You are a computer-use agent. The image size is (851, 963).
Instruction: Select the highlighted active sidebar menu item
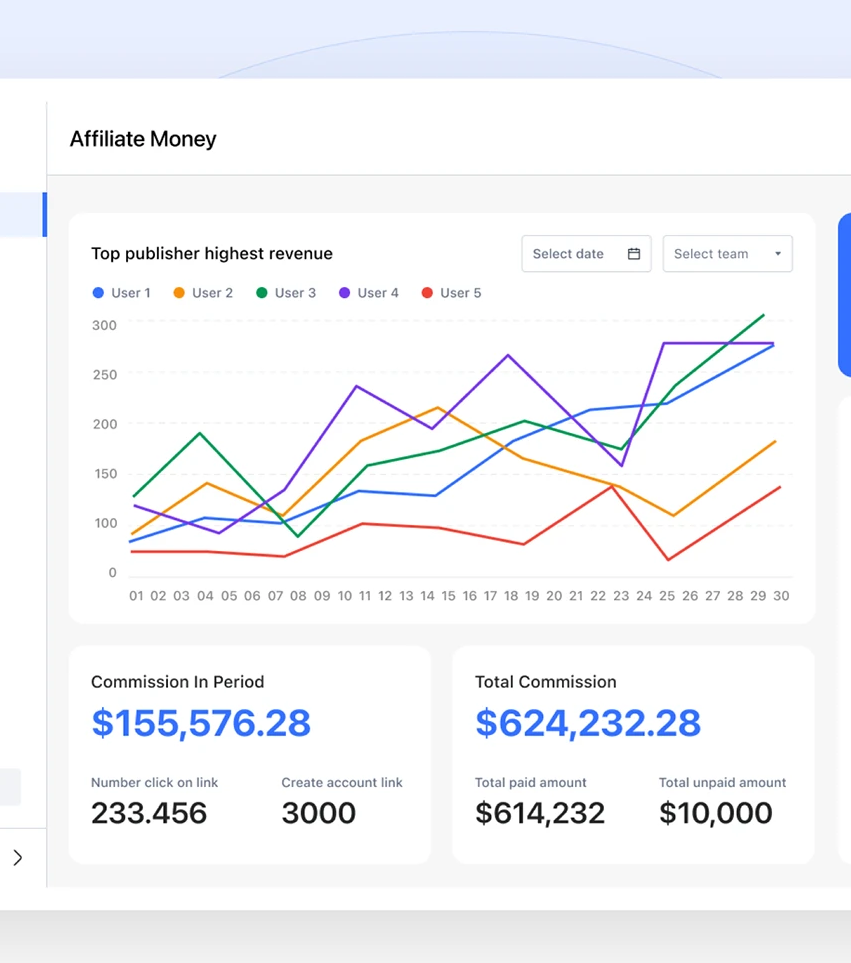point(21,215)
